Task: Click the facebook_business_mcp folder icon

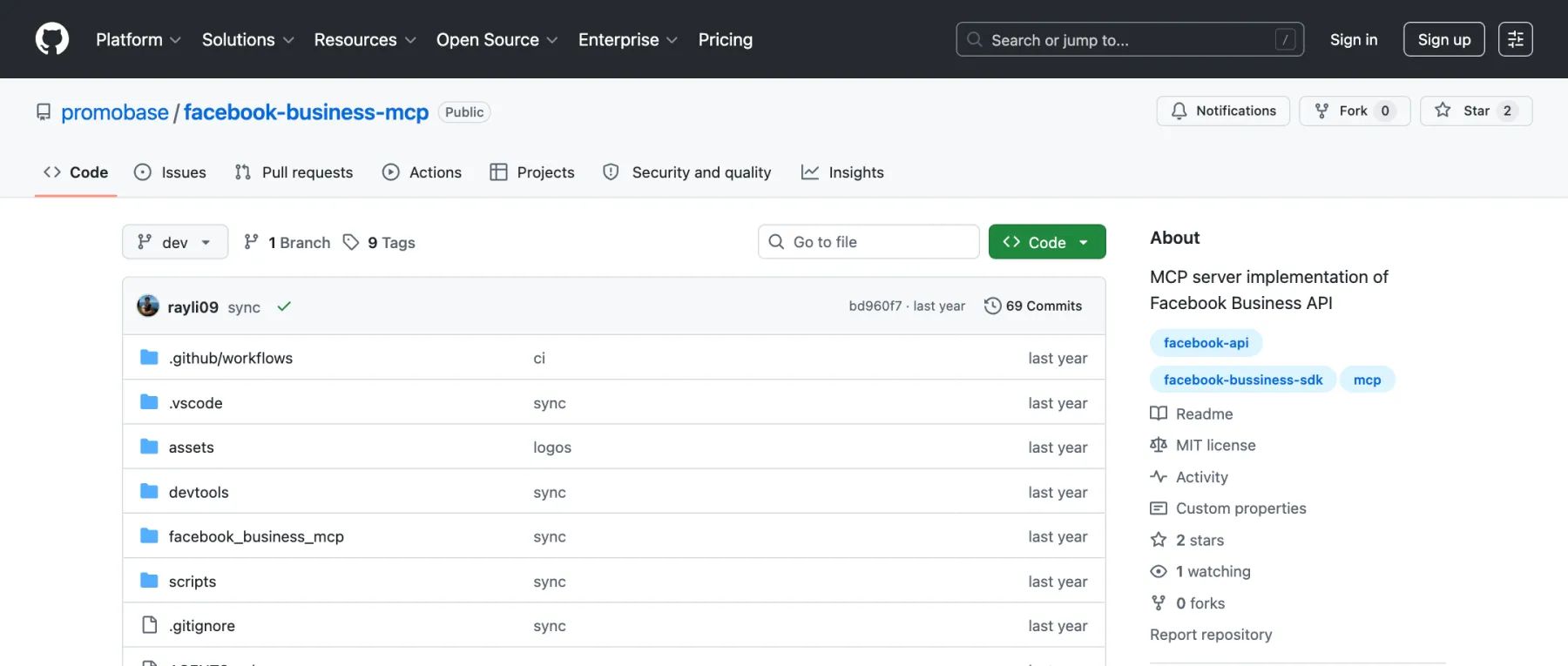Action: click(x=149, y=535)
